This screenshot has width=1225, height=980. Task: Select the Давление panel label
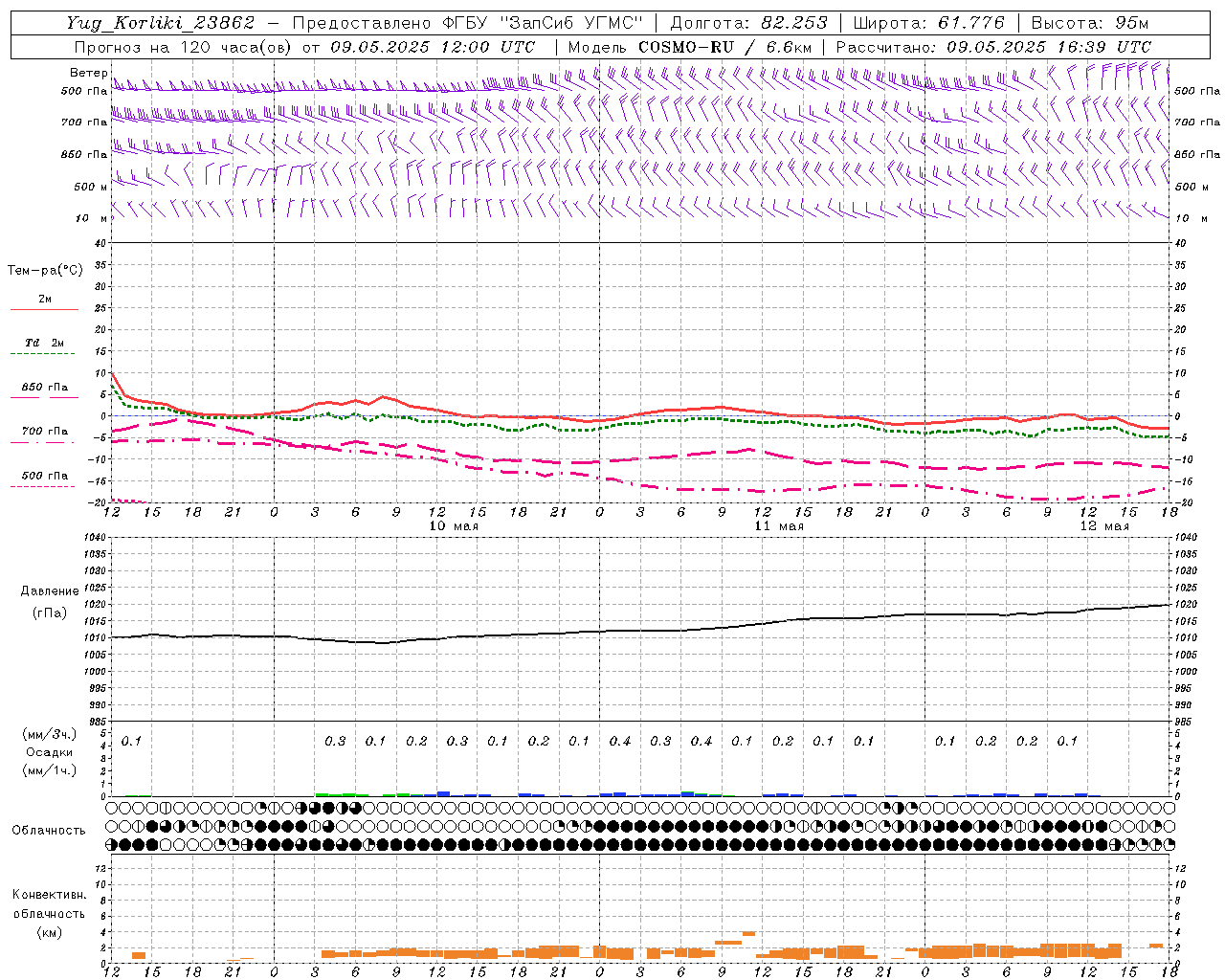[x=50, y=591]
